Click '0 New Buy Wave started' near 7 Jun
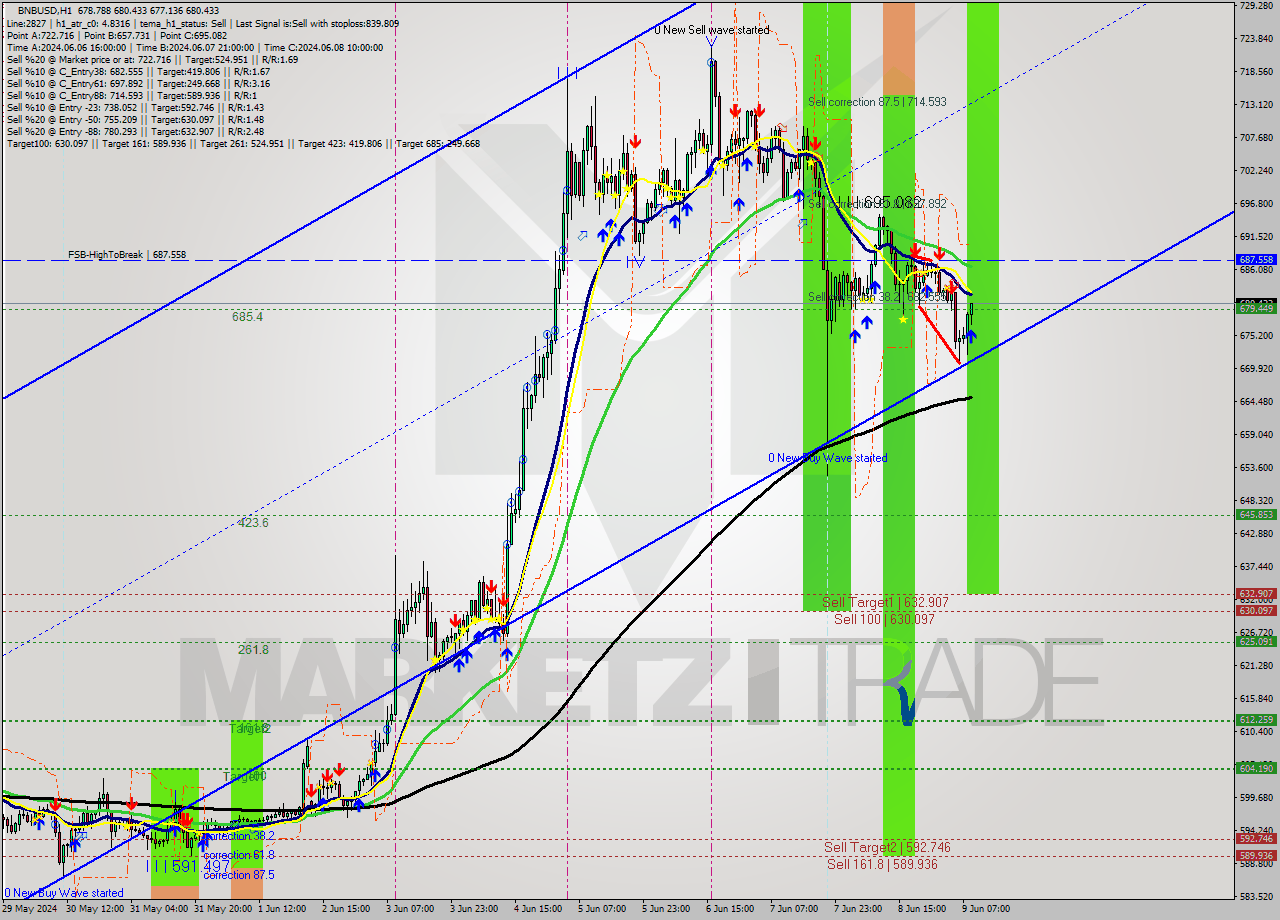Viewport: 1280px width, 920px height. coord(828,458)
